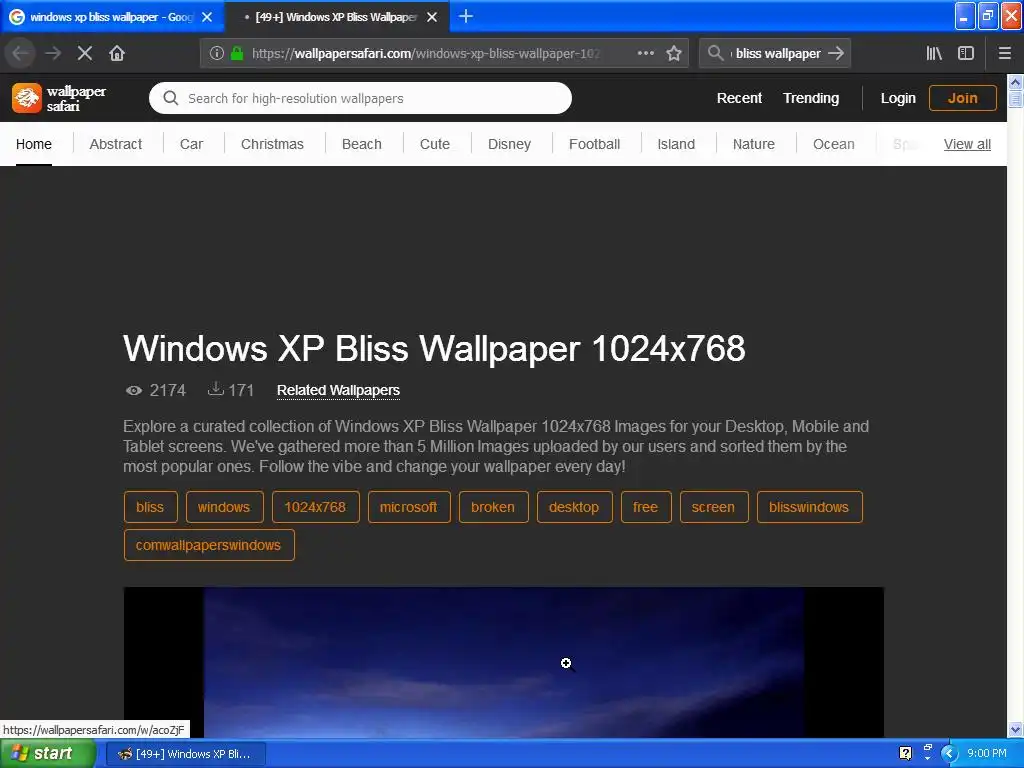This screenshot has width=1024, height=768.
Task: Close the Windows XP Bliss Wallpaper tab
Action: point(432,17)
